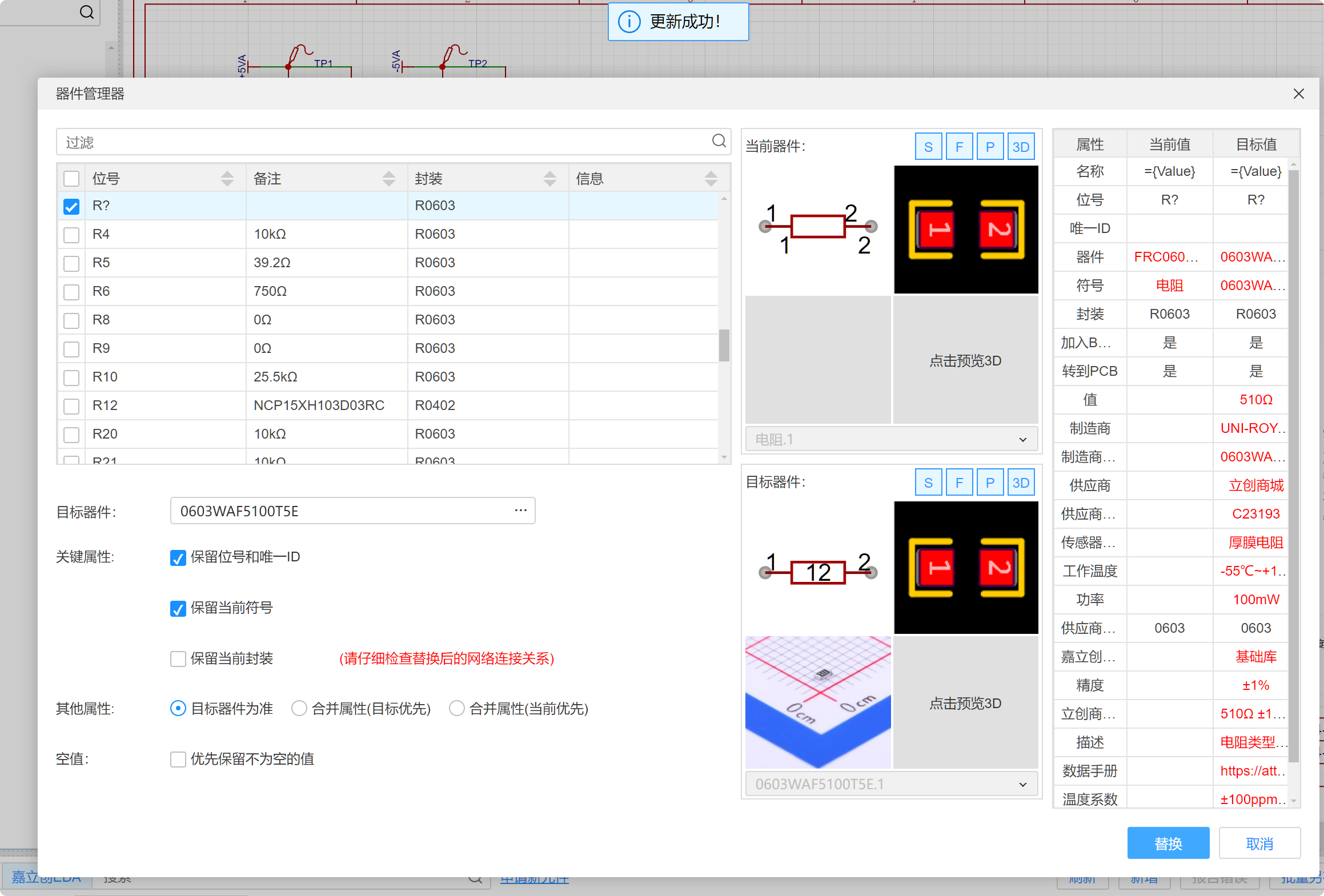Click P button for target component
The height and width of the screenshot is (896, 1324).
point(990,483)
